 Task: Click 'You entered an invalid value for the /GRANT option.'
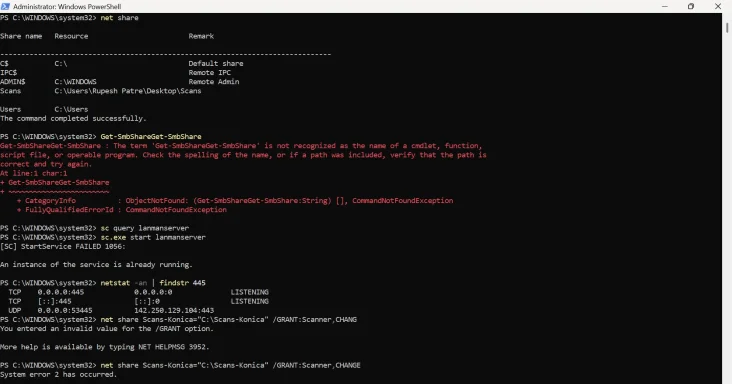(107, 328)
